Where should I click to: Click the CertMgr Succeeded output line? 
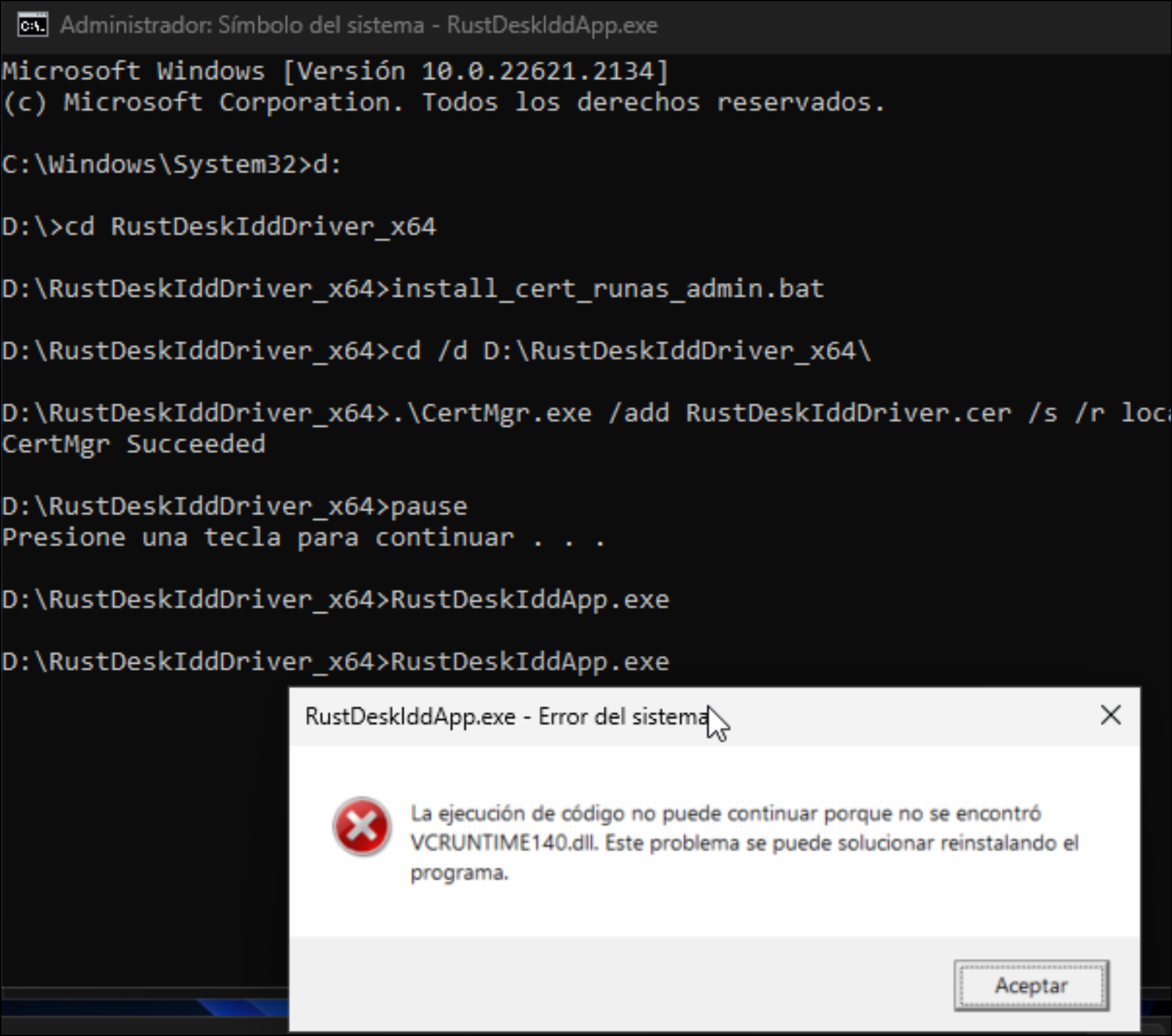[134, 444]
